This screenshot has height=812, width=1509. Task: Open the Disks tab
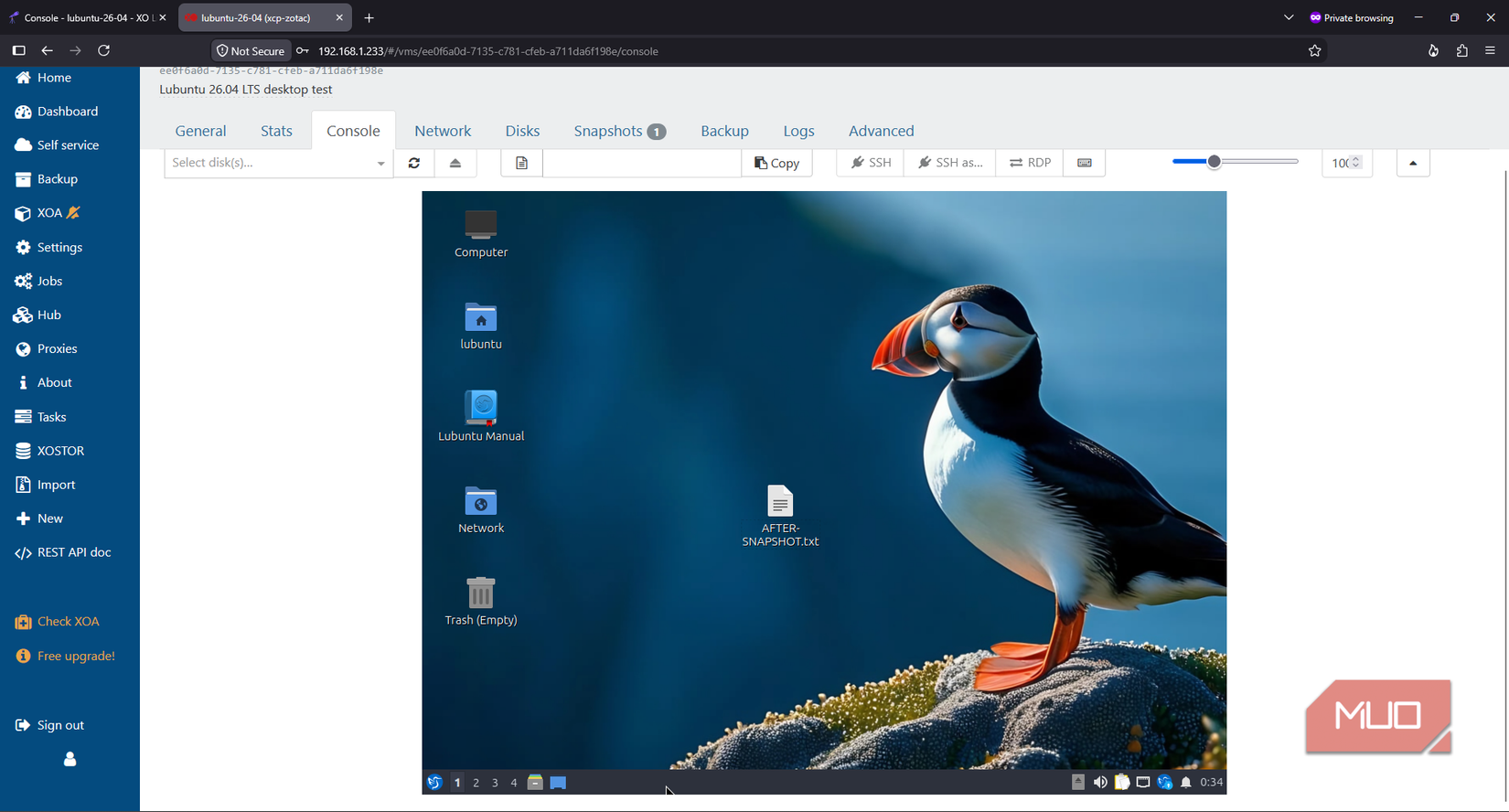click(522, 131)
